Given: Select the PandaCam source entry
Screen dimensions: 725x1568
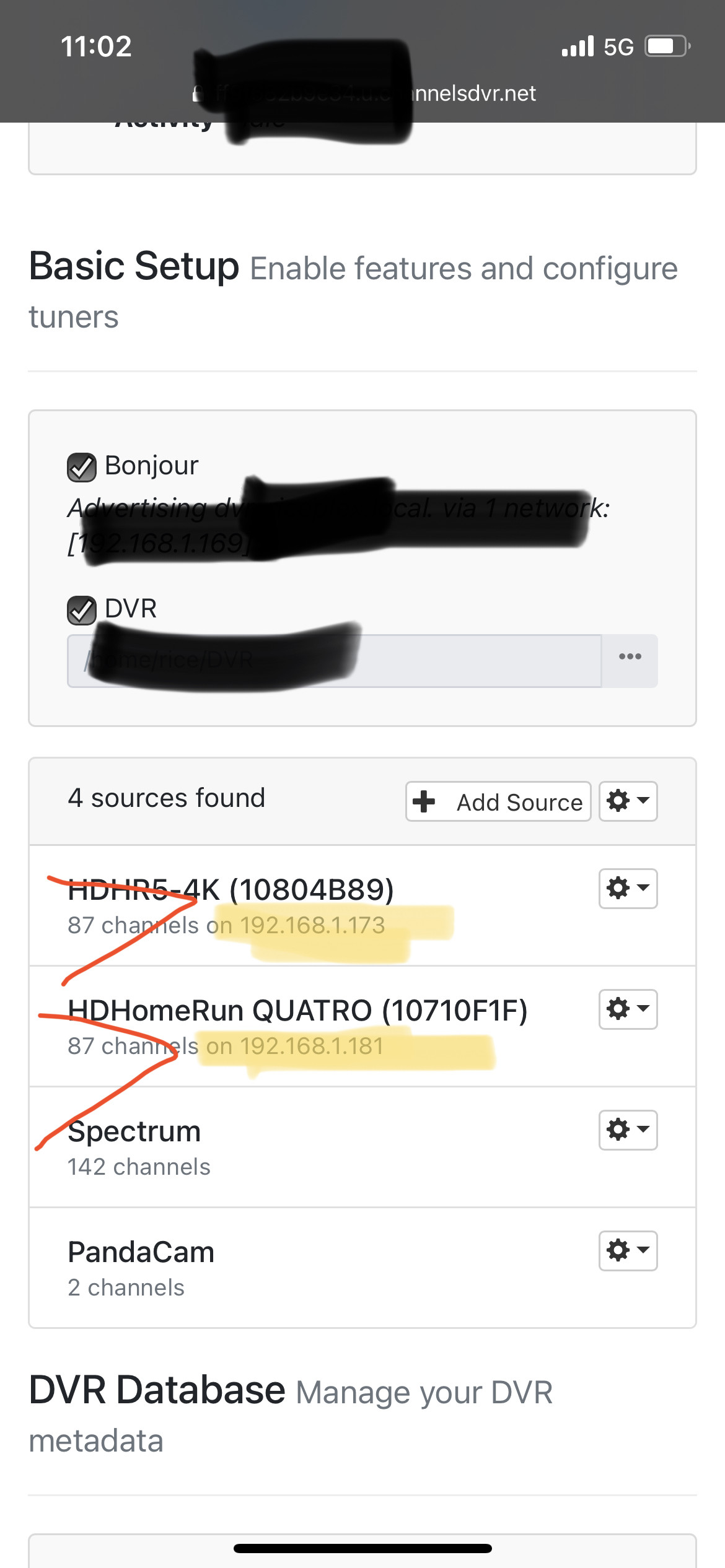Looking at the screenshot, I should tap(141, 1252).
